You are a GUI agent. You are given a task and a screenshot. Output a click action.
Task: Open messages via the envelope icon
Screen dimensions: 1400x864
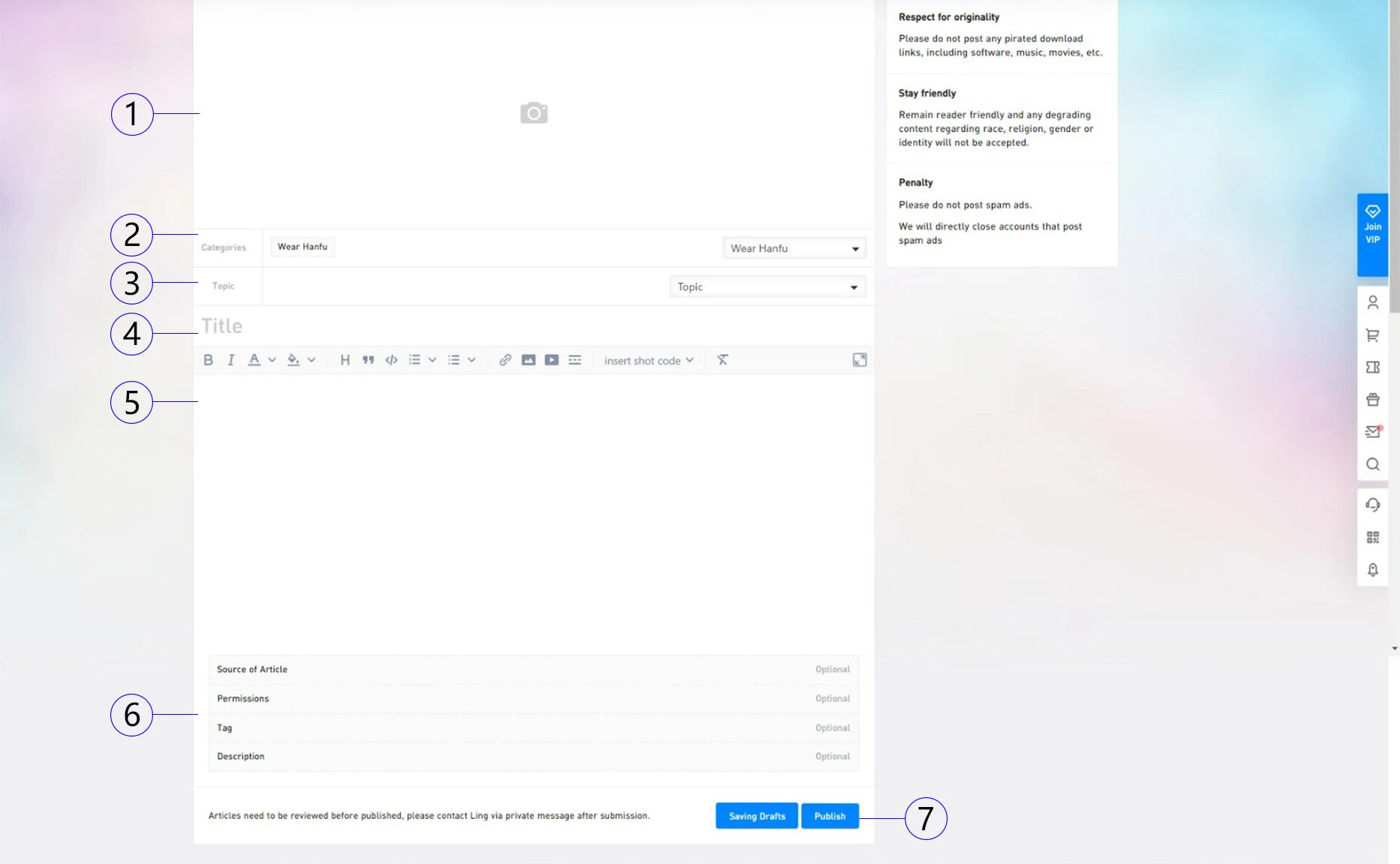pyautogui.click(x=1372, y=432)
